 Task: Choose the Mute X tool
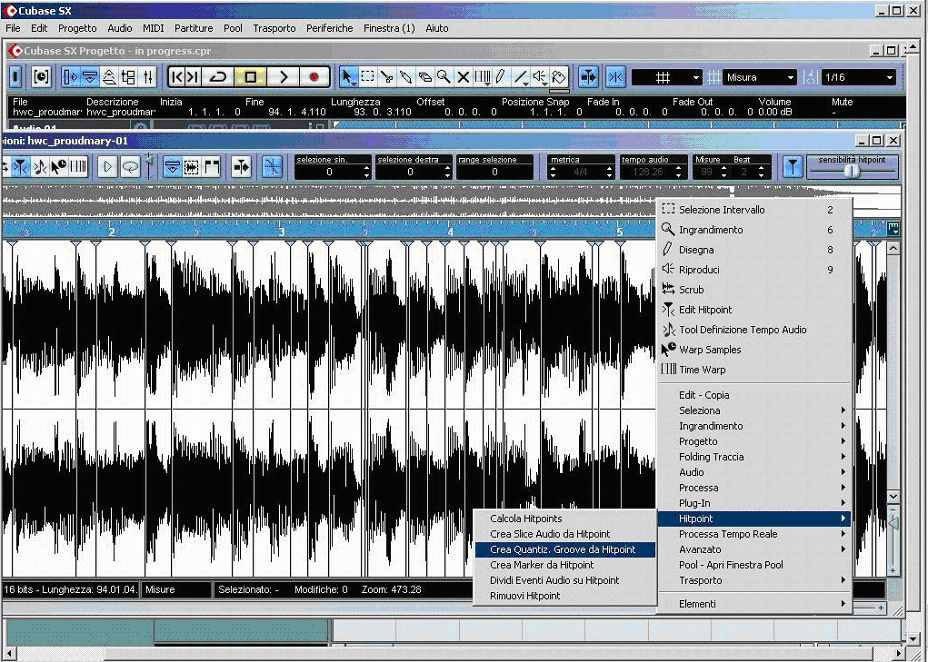coord(463,77)
